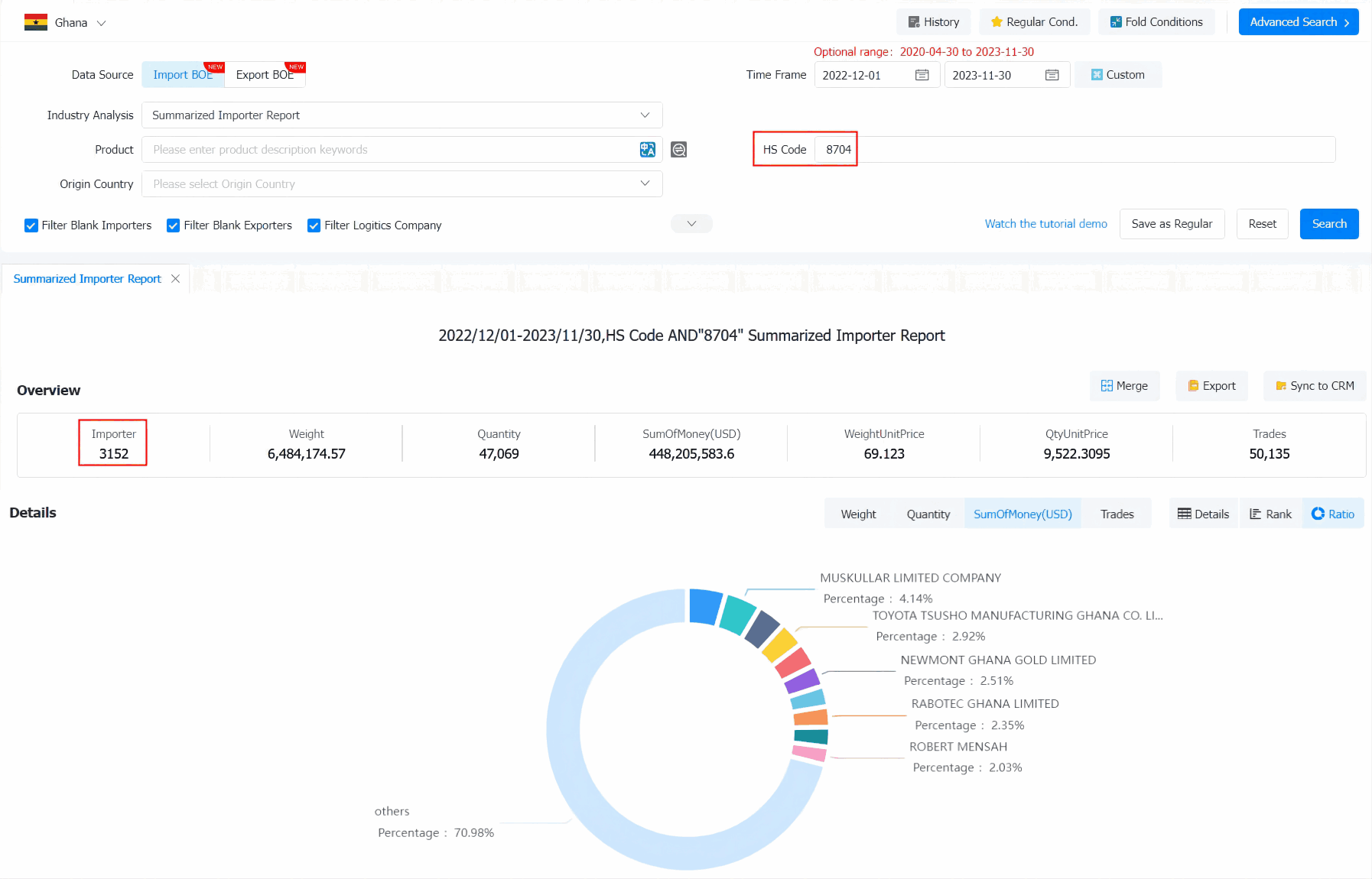Click the RABOTEC GHANA LIMITED label
The width and height of the screenshot is (1372, 879).
[985, 704]
